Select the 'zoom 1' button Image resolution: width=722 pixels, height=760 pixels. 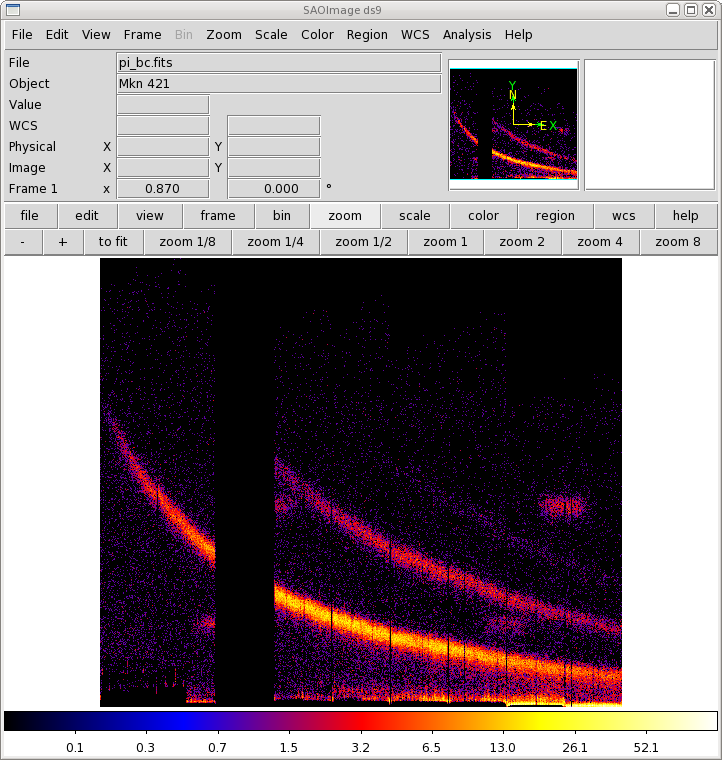(x=445, y=242)
